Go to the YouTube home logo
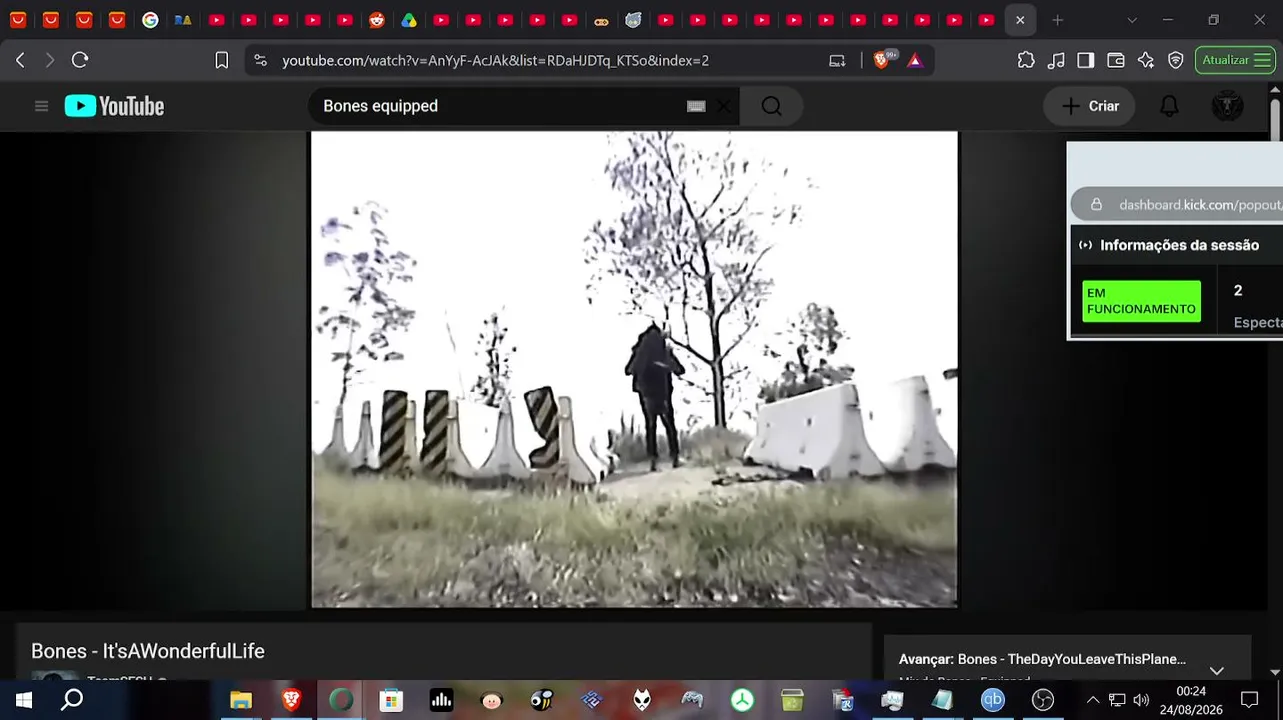Image resolution: width=1283 pixels, height=720 pixels. (114, 106)
